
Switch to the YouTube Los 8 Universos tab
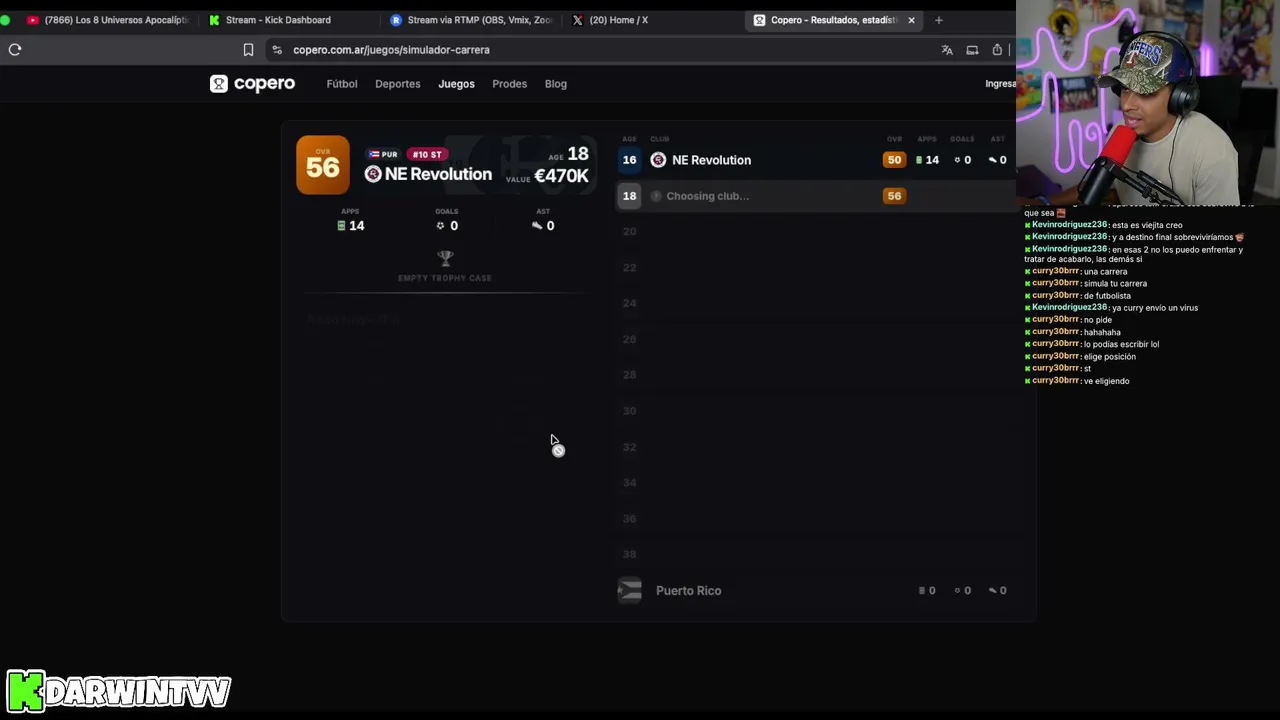108,20
